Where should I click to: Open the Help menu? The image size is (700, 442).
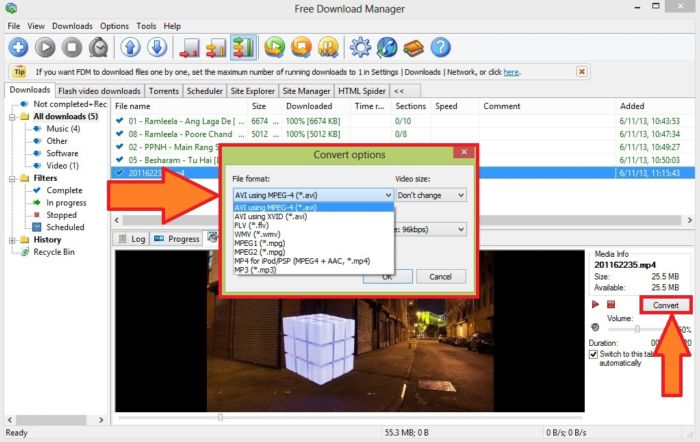tap(172, 26)
